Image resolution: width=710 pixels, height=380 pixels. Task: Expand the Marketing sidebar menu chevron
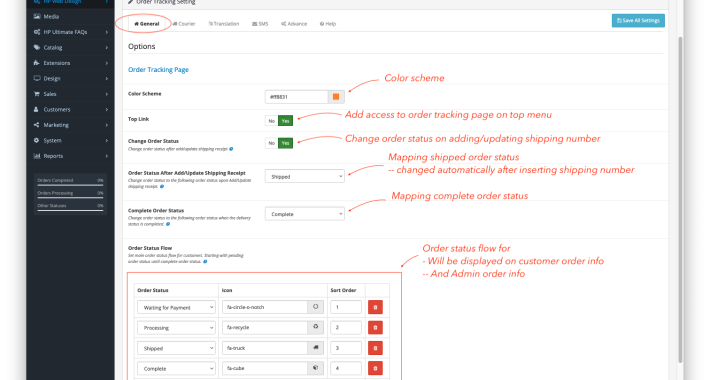coord(107,125)
